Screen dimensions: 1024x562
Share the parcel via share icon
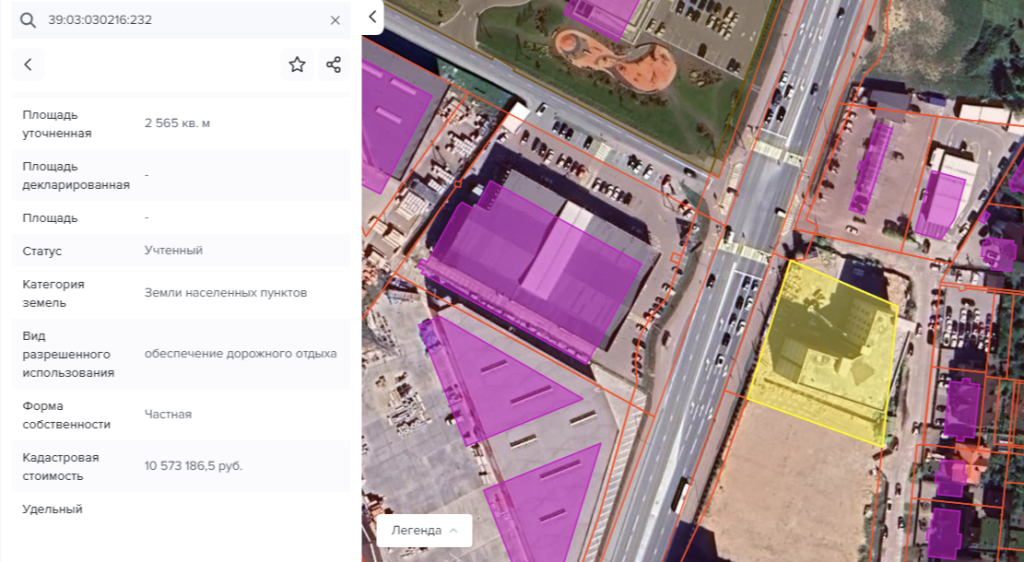pyautogui.click(x=334, y=64)
